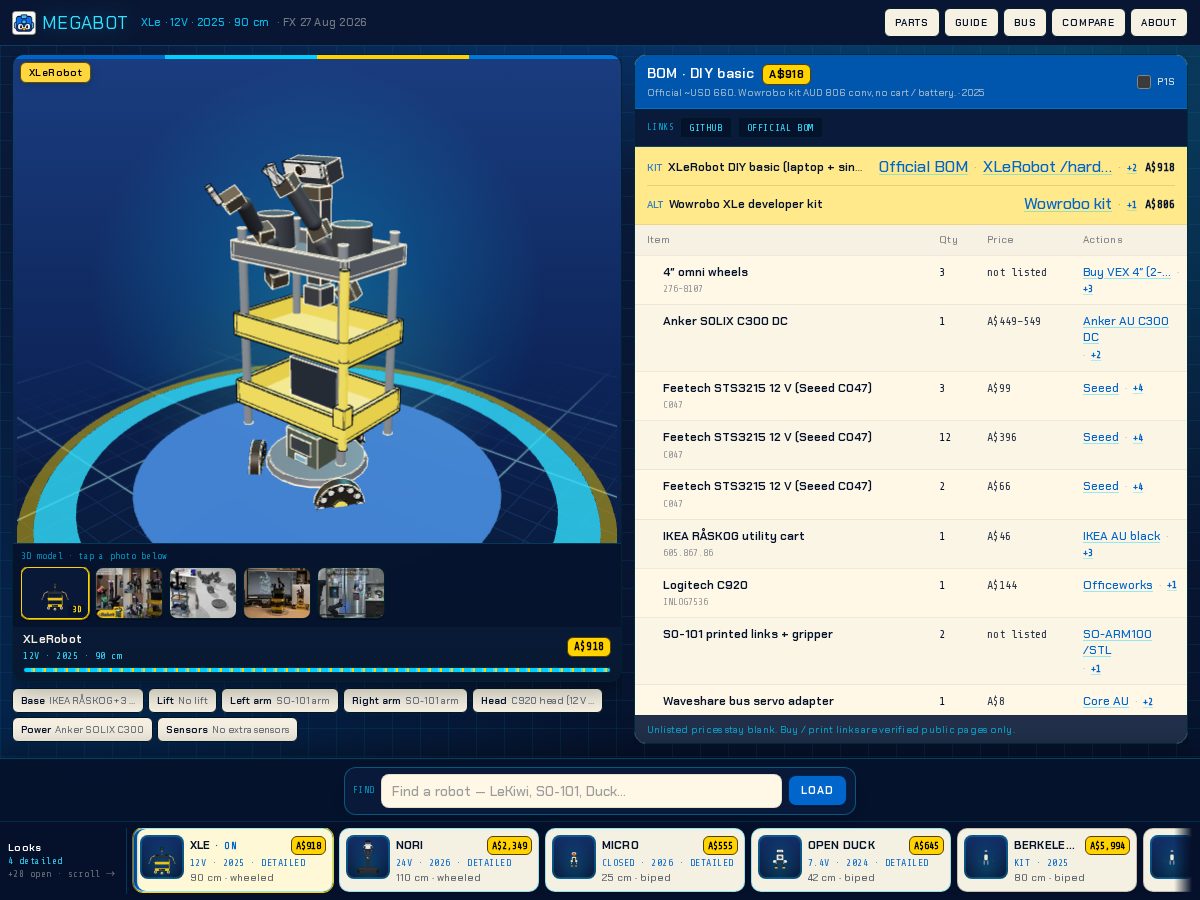Open the BUS tab
The width and height of the screenshot is (1200, 900).
pos(1025,23)
